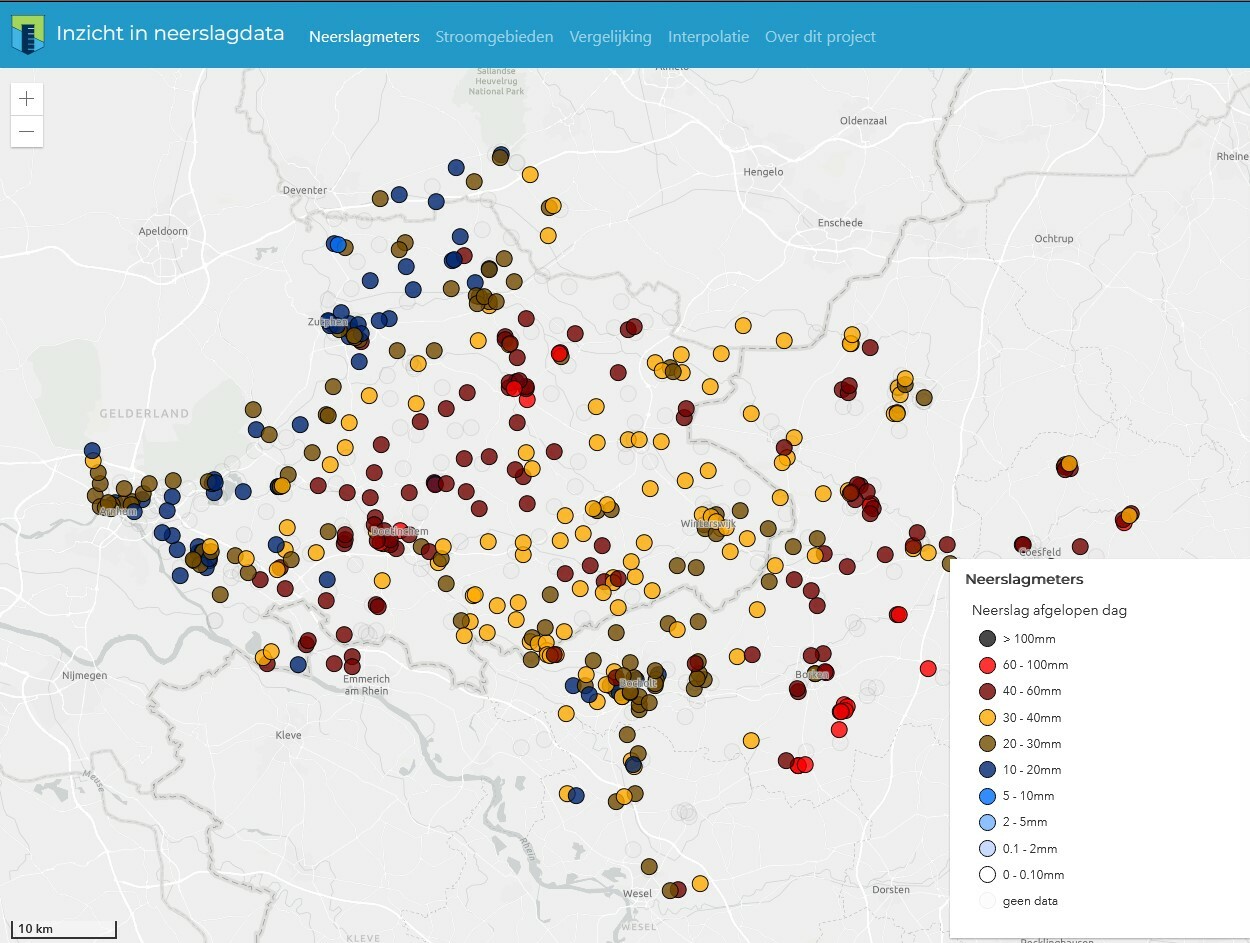1250x943 pixels.
Task: Click the bright blue rain gauge marker near Deventer
Action: (x=337, y=244)
